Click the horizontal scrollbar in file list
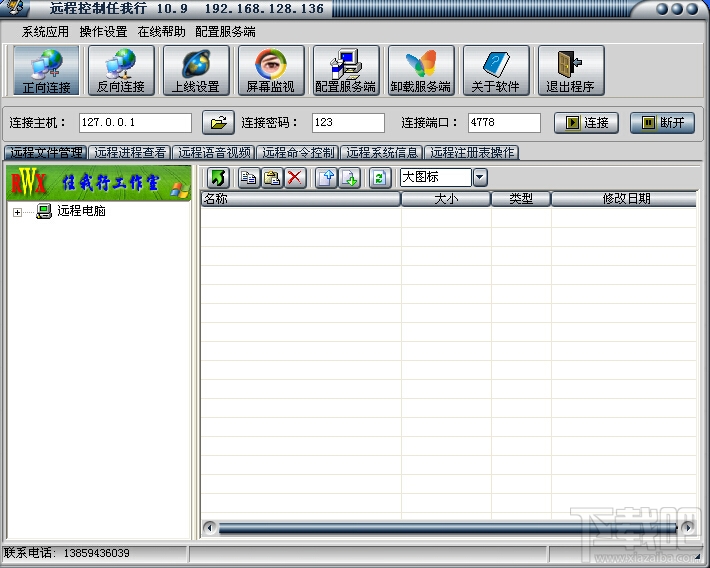Image resolution: width=710 pixels, height=568 pixels. (448, 528)
